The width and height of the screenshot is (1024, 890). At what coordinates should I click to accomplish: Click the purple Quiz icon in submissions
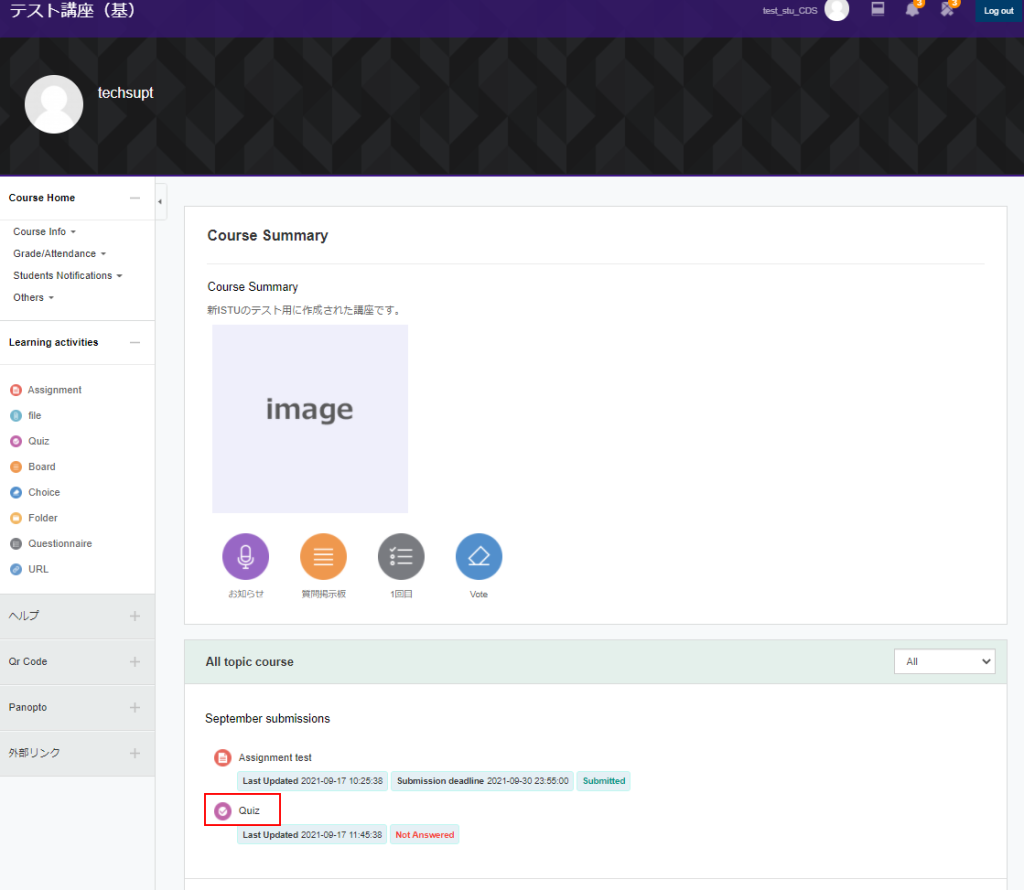click(223, 811)
